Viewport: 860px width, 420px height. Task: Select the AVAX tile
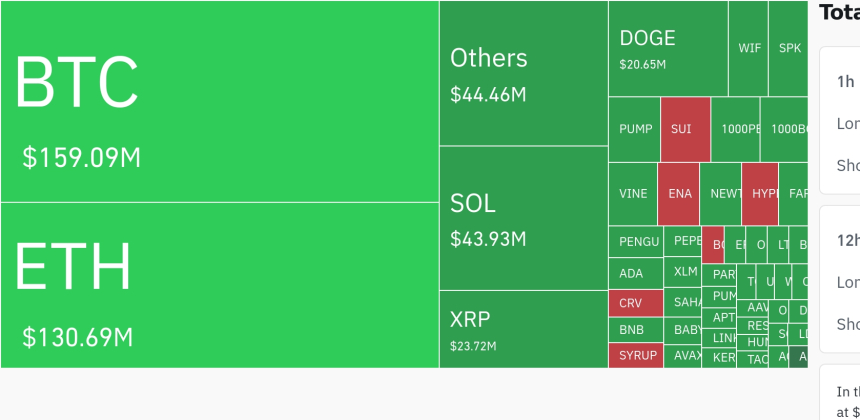pyautogui.click(x=685, y=355)
